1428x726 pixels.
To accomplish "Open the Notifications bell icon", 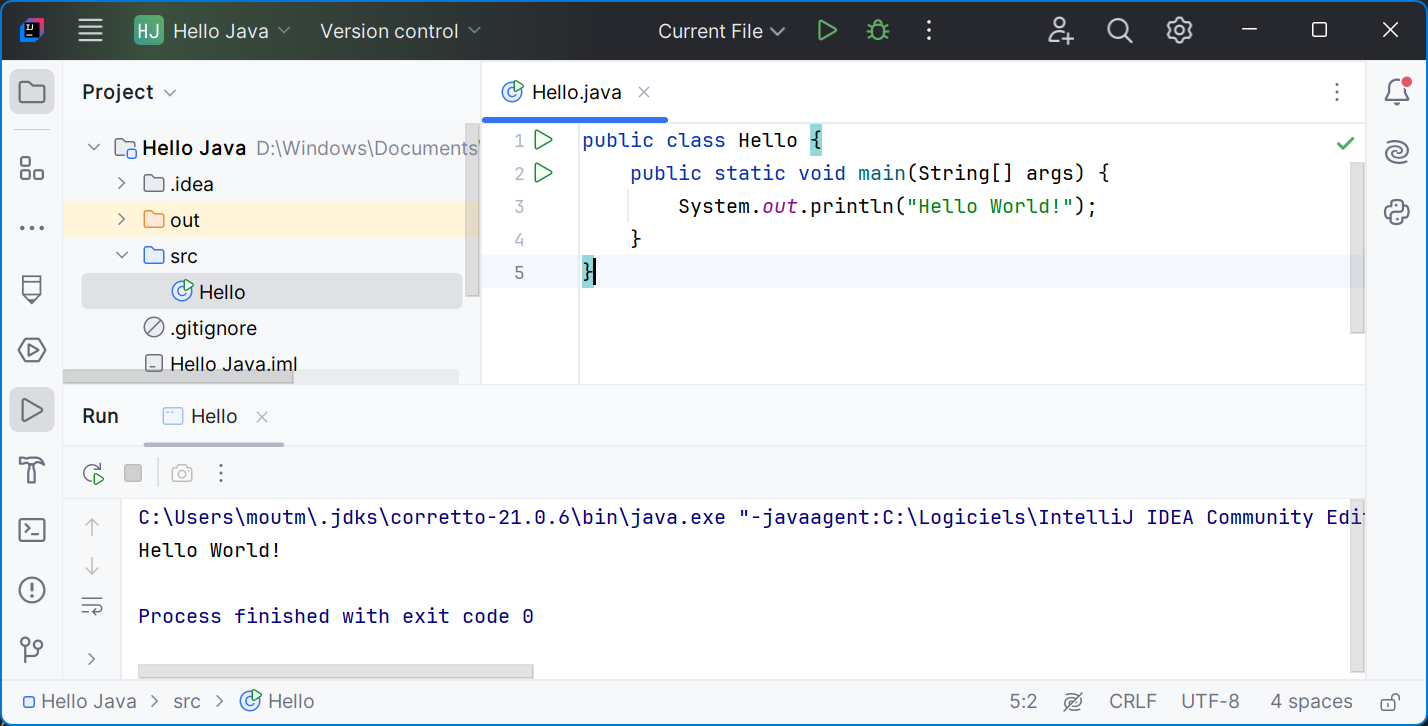I will coord(1397,92).
